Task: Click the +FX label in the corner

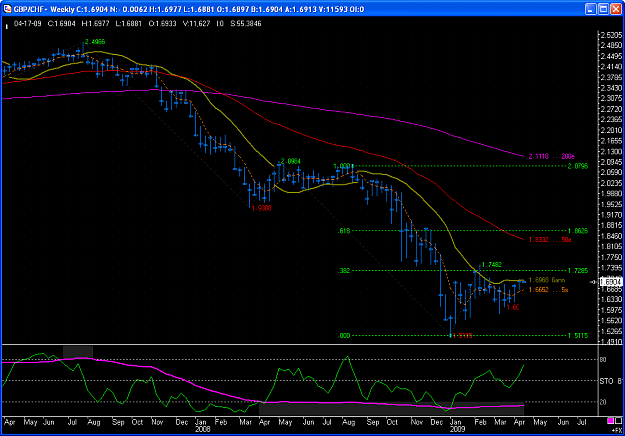Action: [617, 430]
